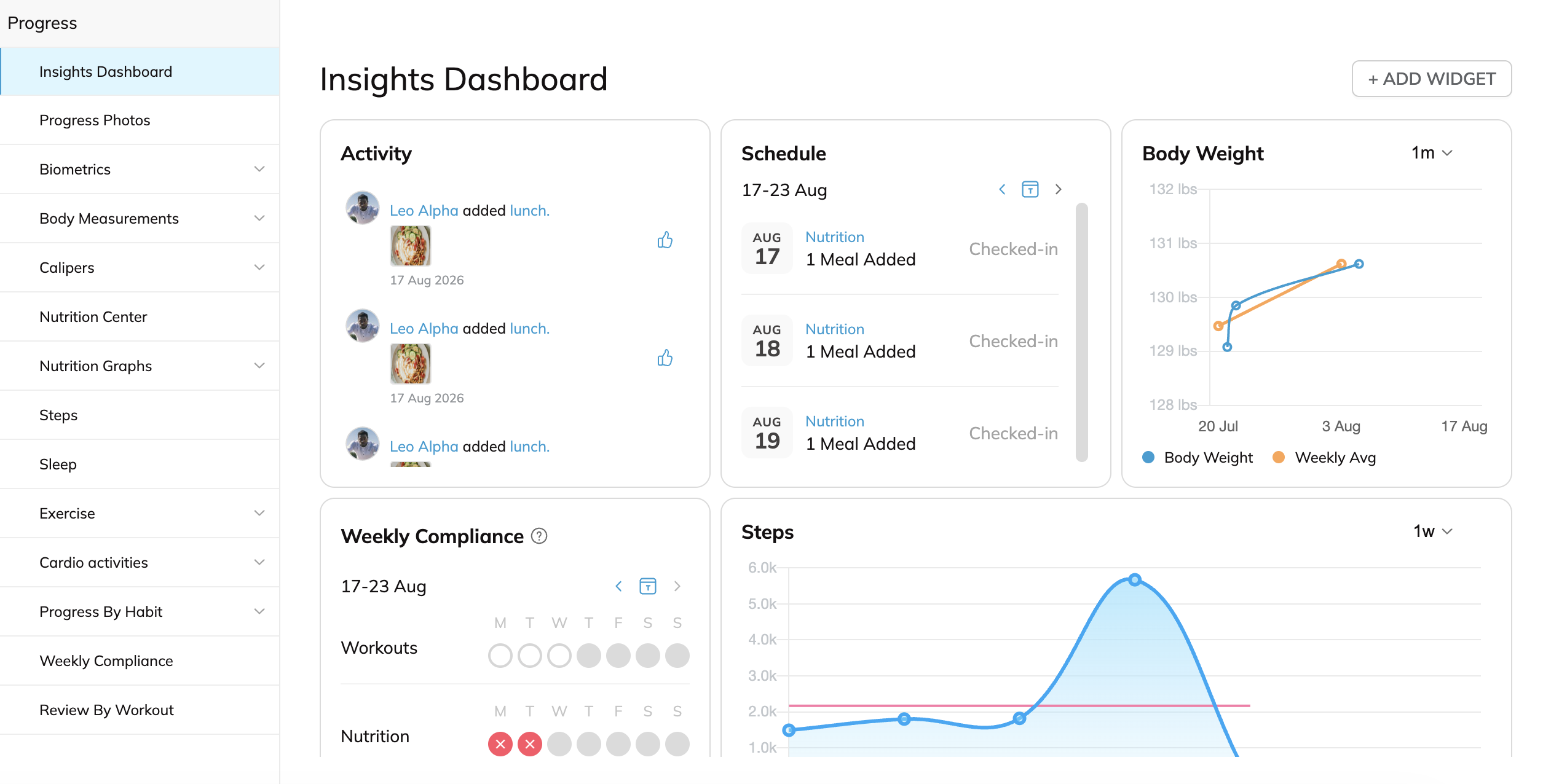
Task: Open Review By Workout page
Action: click(x=140, y=710)
